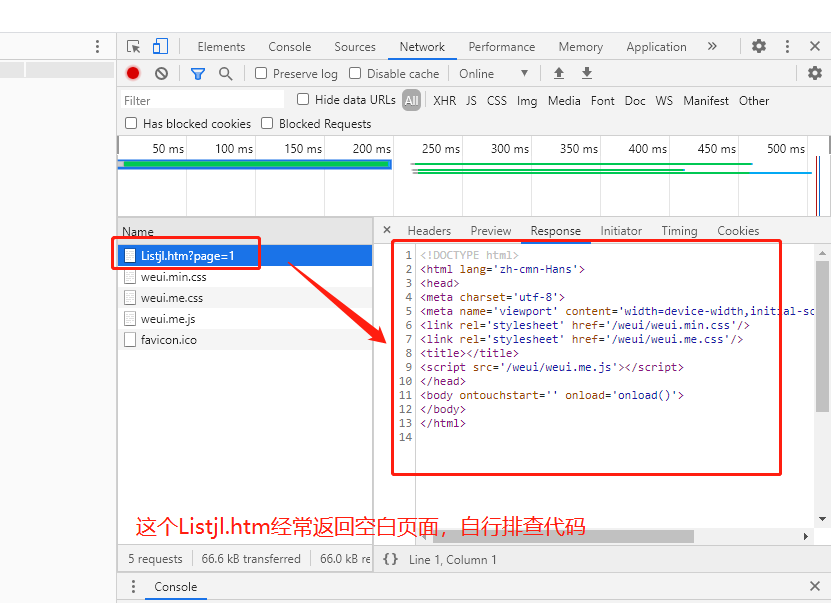Viewport: 831px width, 603px height.
Task: Filter requests by XHR type
Action: (444, 101)
